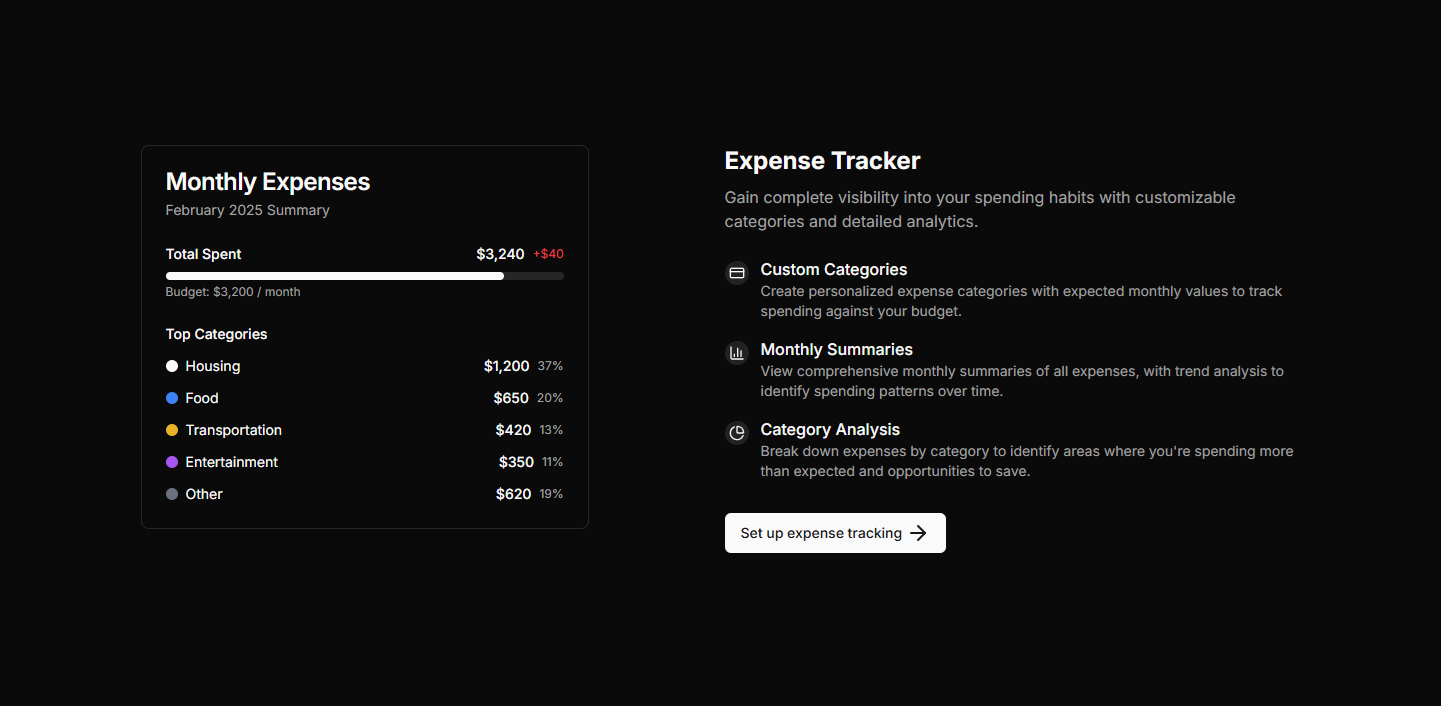This screenshot has width=1441, height=706.
Task: Click the Category Analysis pie chart icon
Action: coord(737,433)
